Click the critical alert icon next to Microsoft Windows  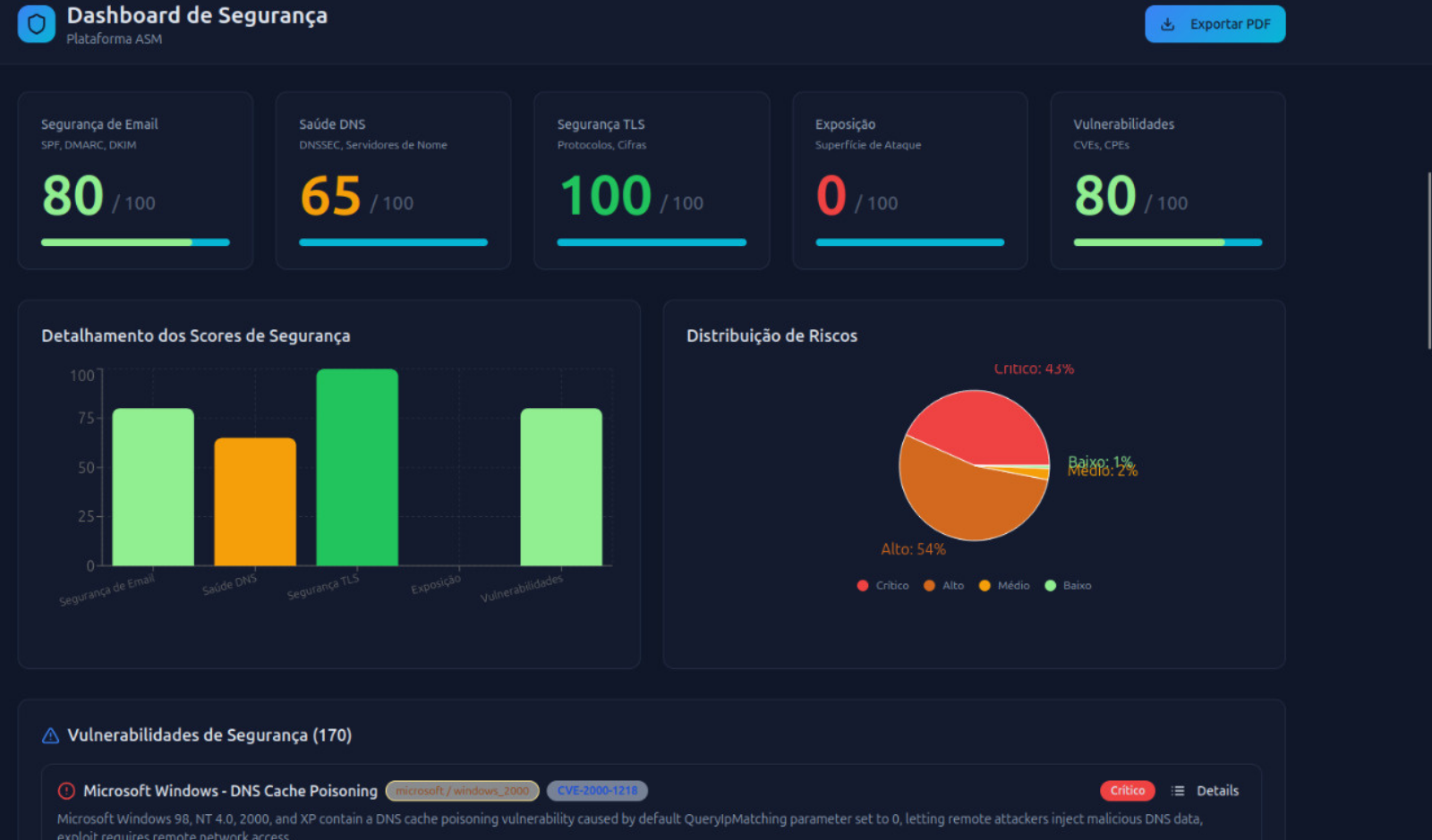pos(66,791)
